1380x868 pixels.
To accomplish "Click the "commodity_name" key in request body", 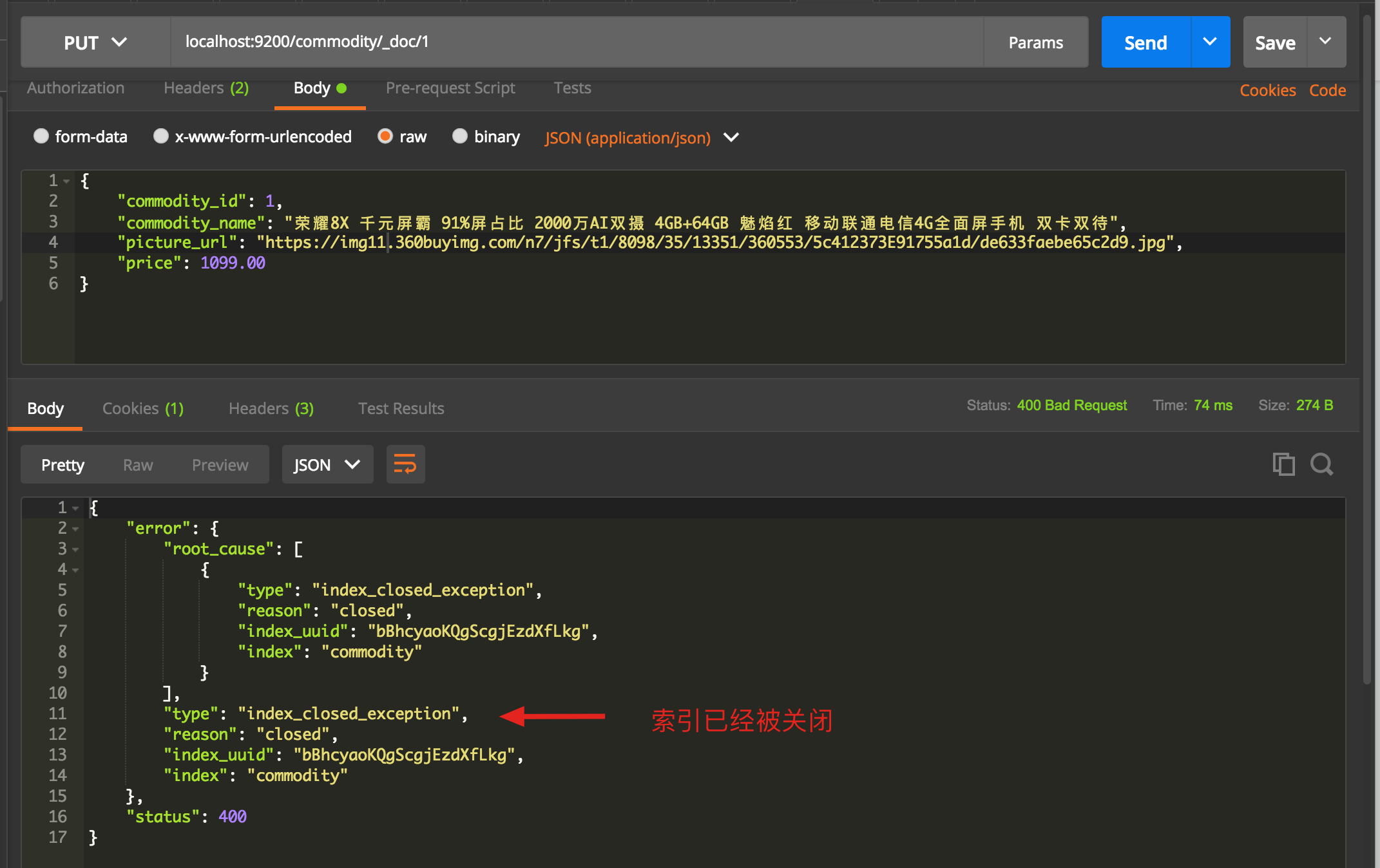I will [x=191, y=223].
